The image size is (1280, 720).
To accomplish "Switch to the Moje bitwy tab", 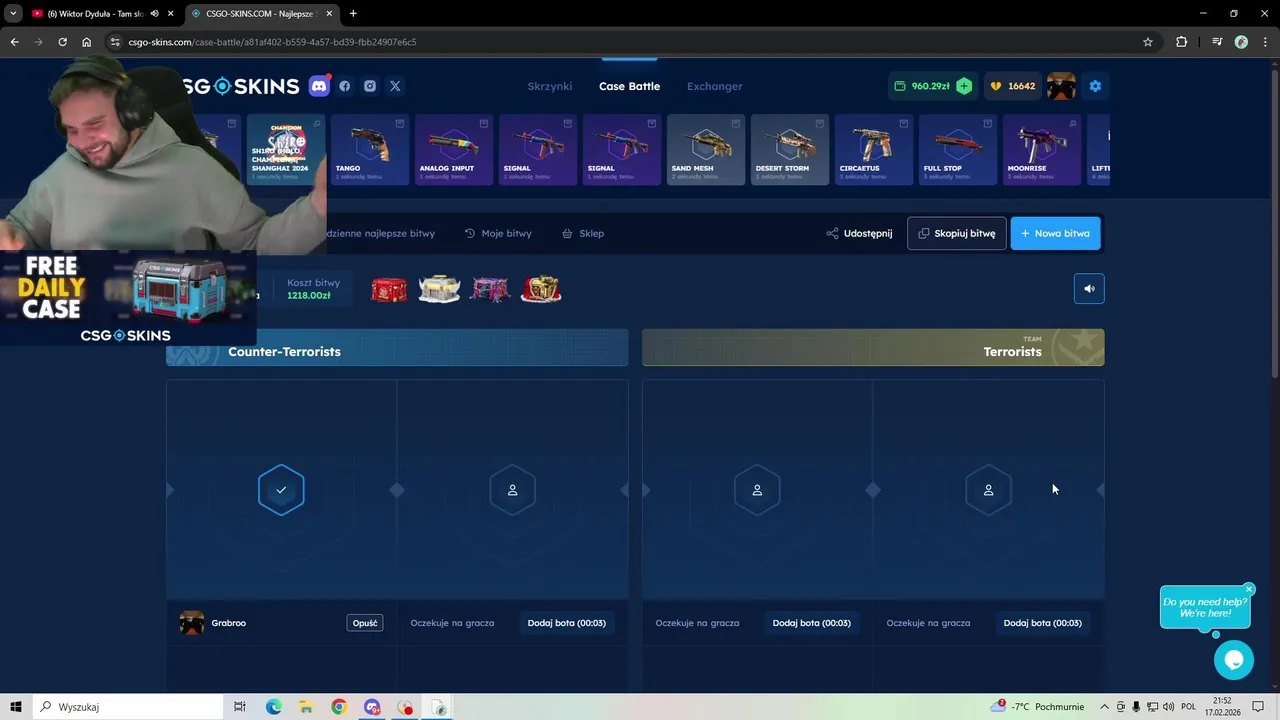I will point(498,233).
